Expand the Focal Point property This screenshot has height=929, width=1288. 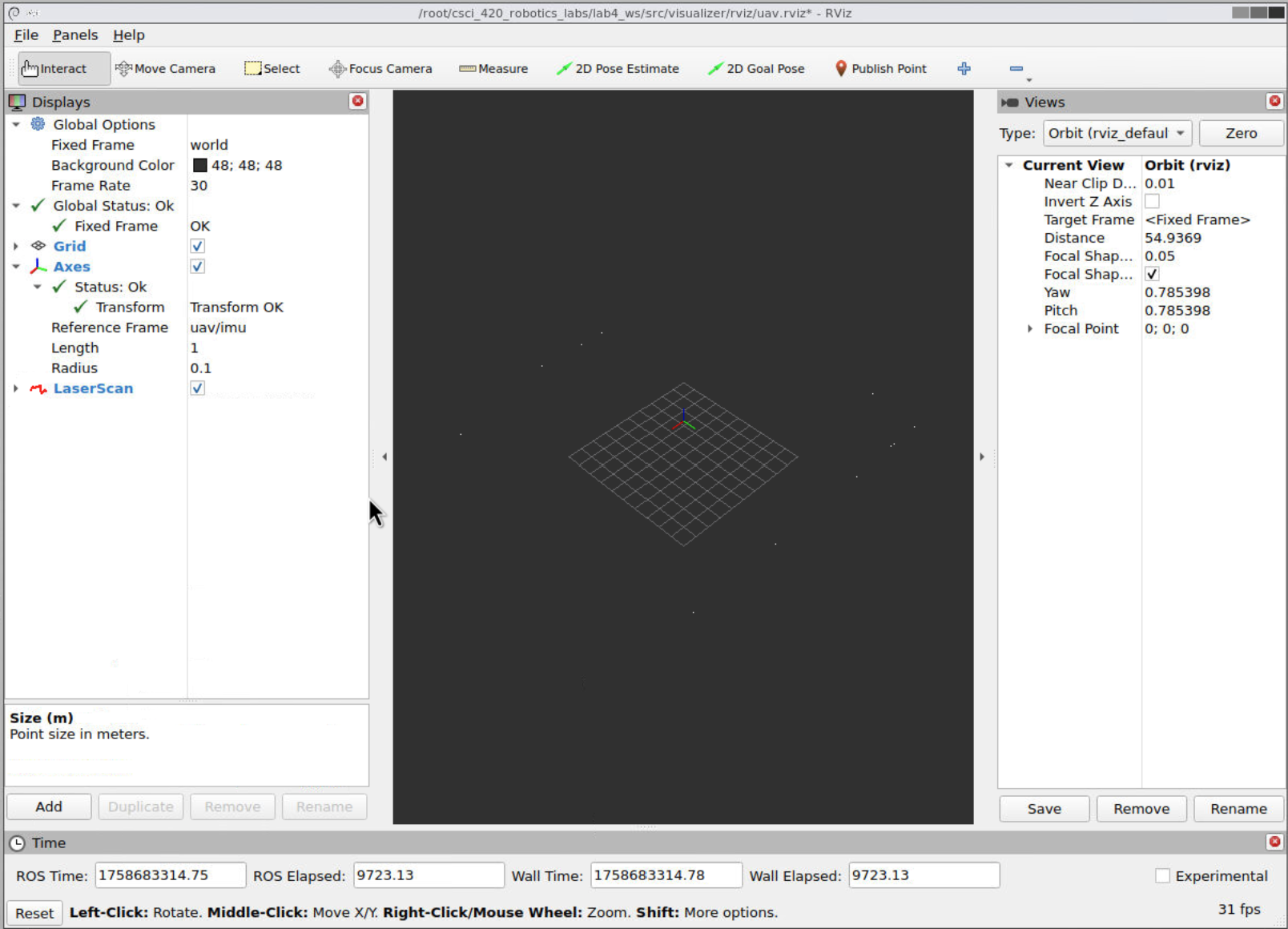point(1030,329)
